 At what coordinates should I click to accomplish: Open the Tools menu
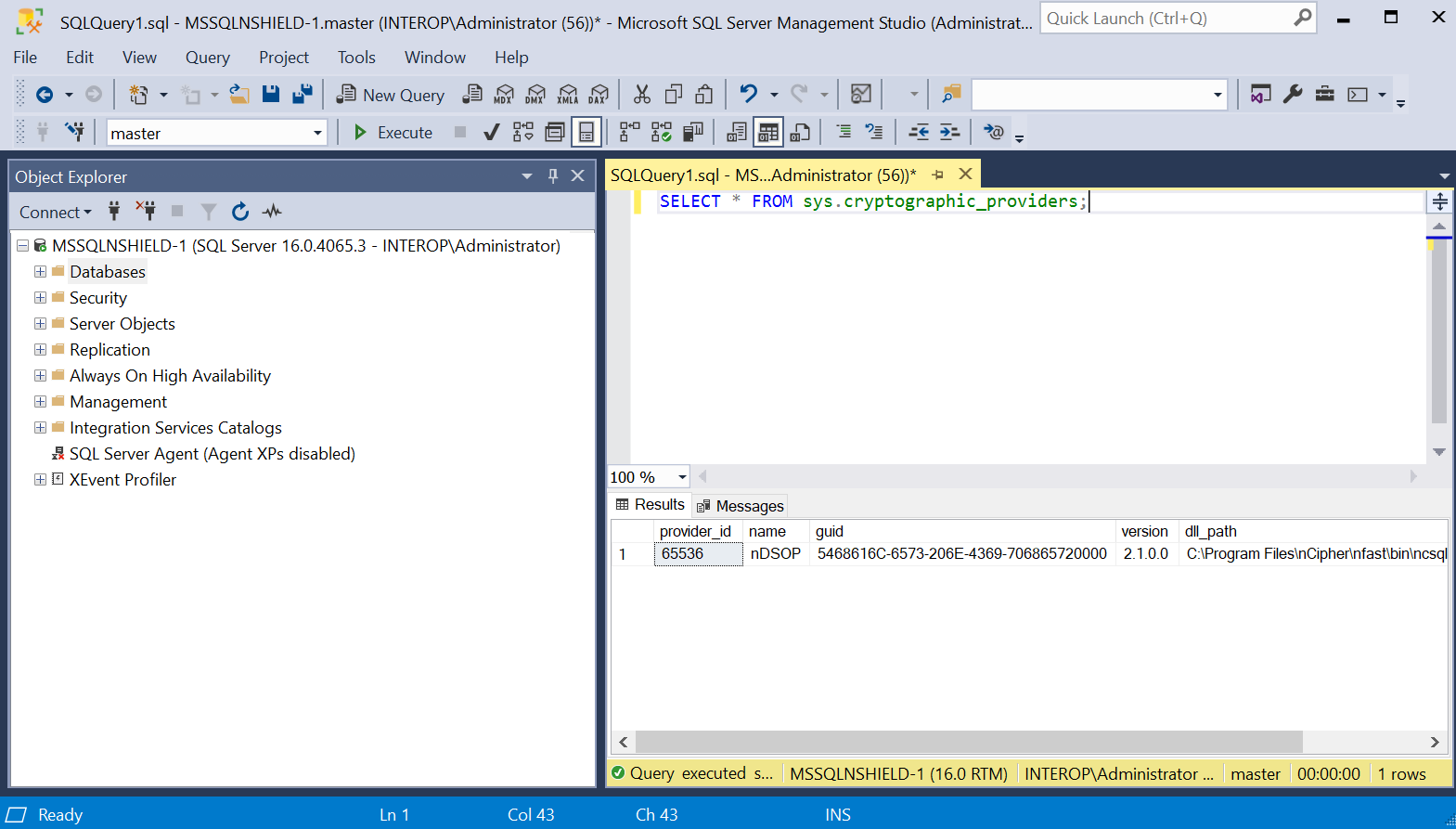(356, 58)
